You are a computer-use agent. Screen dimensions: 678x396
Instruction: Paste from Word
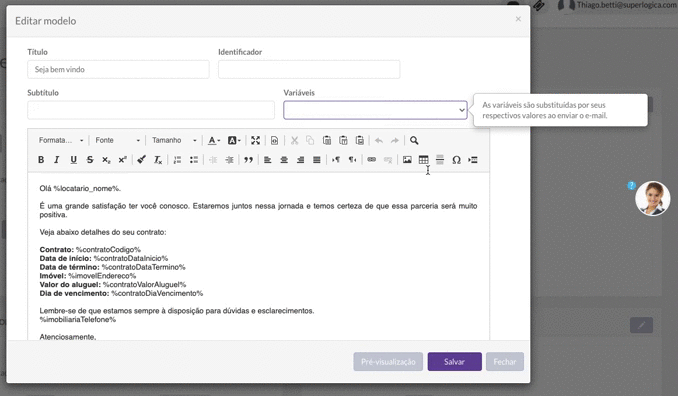[360, 140]
